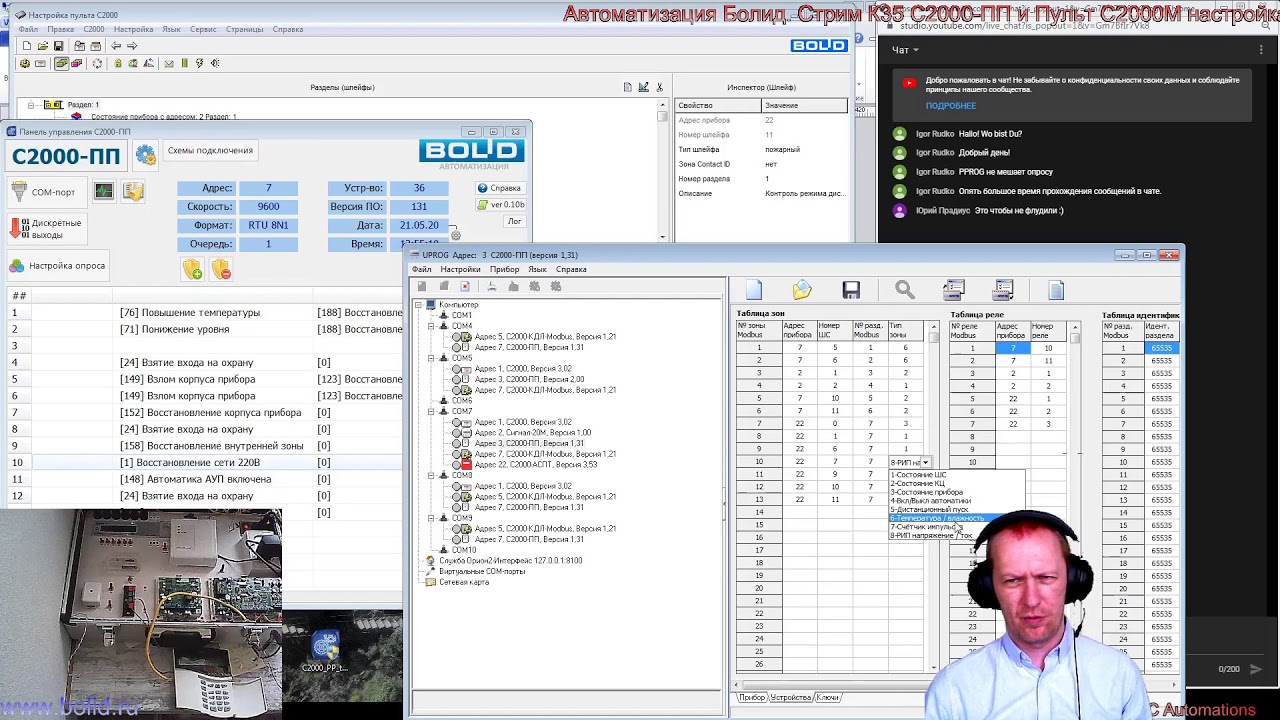This screenshot has height=720, width=1280.
Task: Collapse Раздел: 1 tree node in Настройка пульта
Action: [31, 105]
